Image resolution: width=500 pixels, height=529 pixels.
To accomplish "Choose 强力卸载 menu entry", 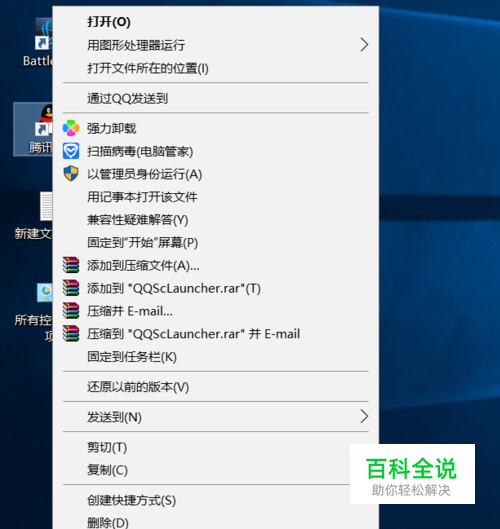I will [x=216, y=128].
